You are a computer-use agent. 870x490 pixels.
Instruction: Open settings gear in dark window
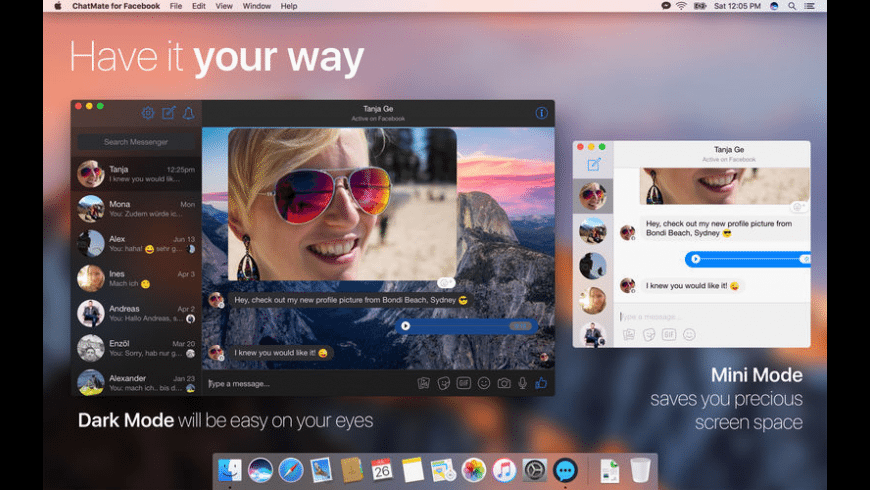click(x=148, y=113)
